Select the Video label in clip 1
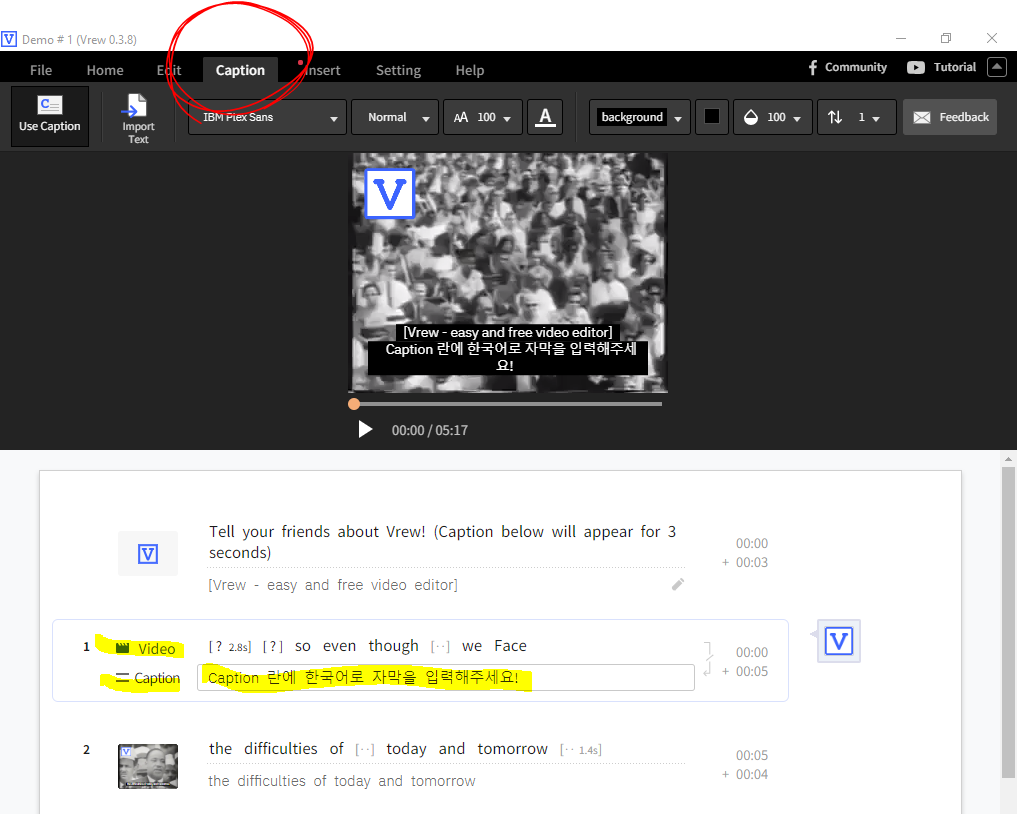1017x814 pixels. [145, 649]
